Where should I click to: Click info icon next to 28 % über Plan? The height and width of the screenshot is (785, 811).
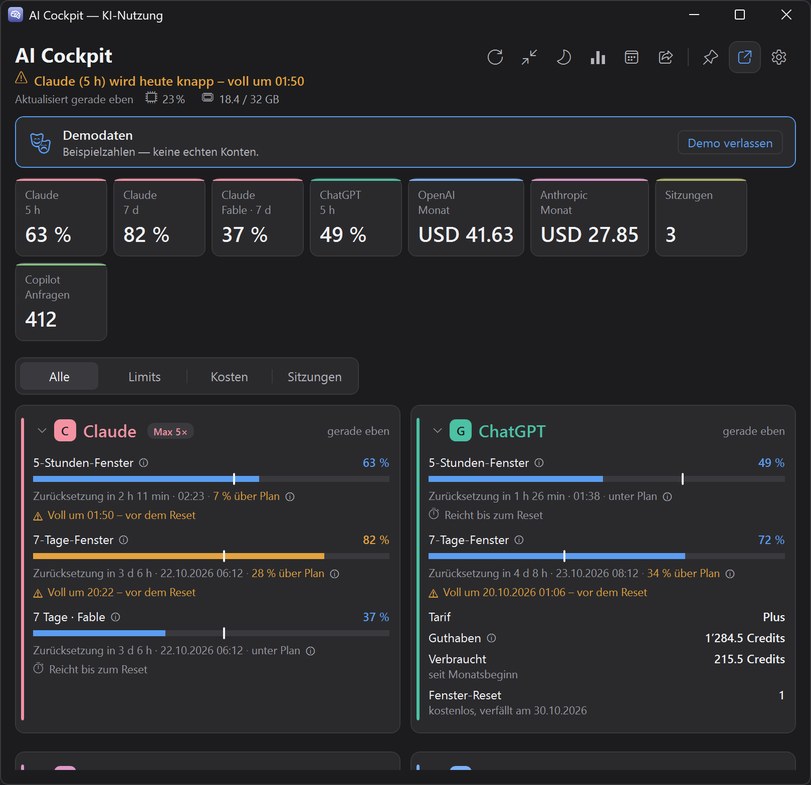(335, 573)
